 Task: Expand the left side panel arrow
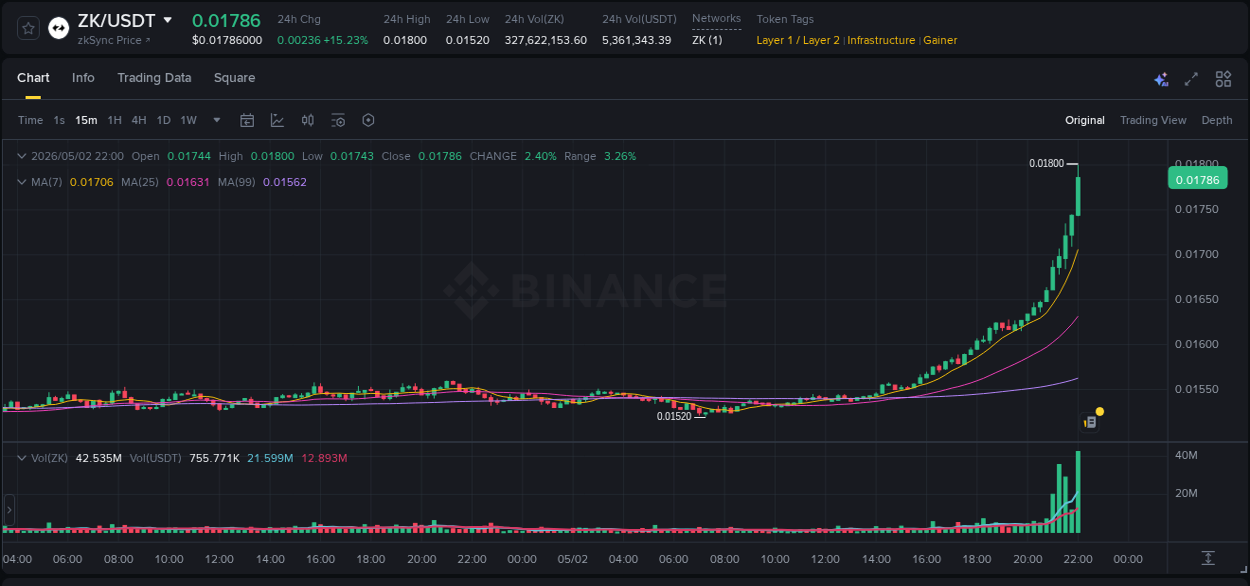click(x=8, y=510)
